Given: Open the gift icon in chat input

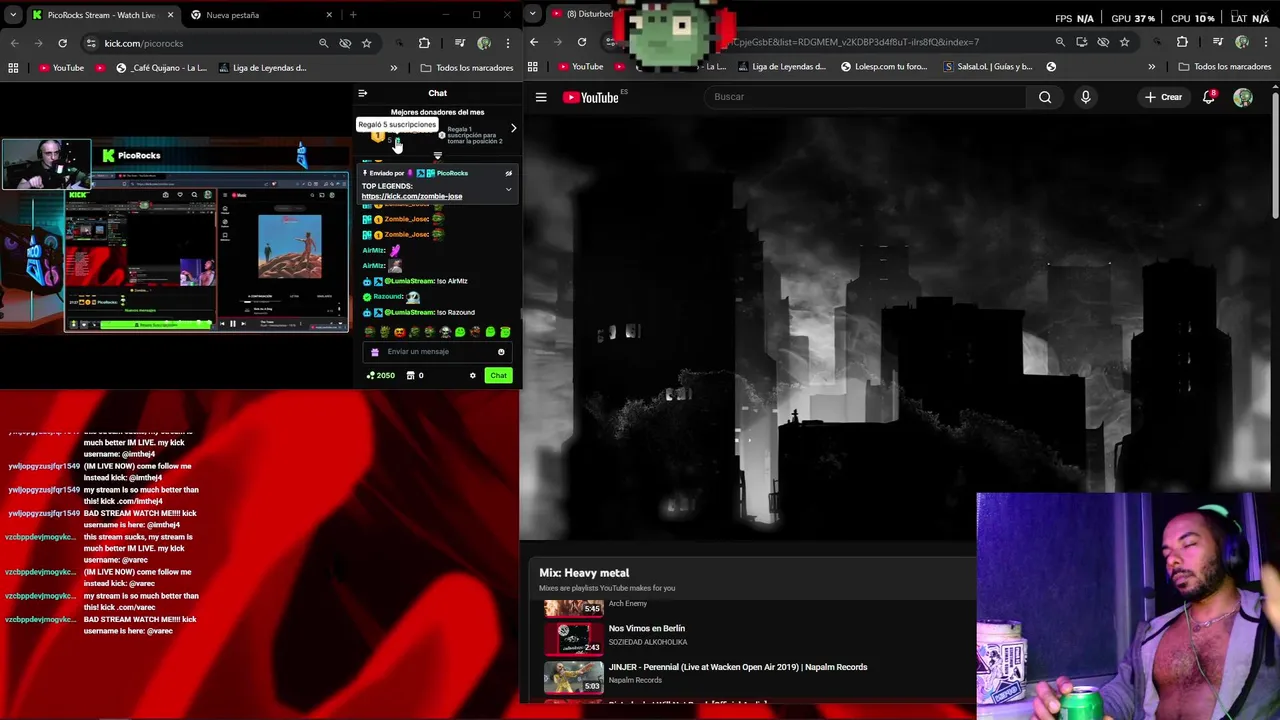Looking at the screenshot, I should click(x=375, y=351).
